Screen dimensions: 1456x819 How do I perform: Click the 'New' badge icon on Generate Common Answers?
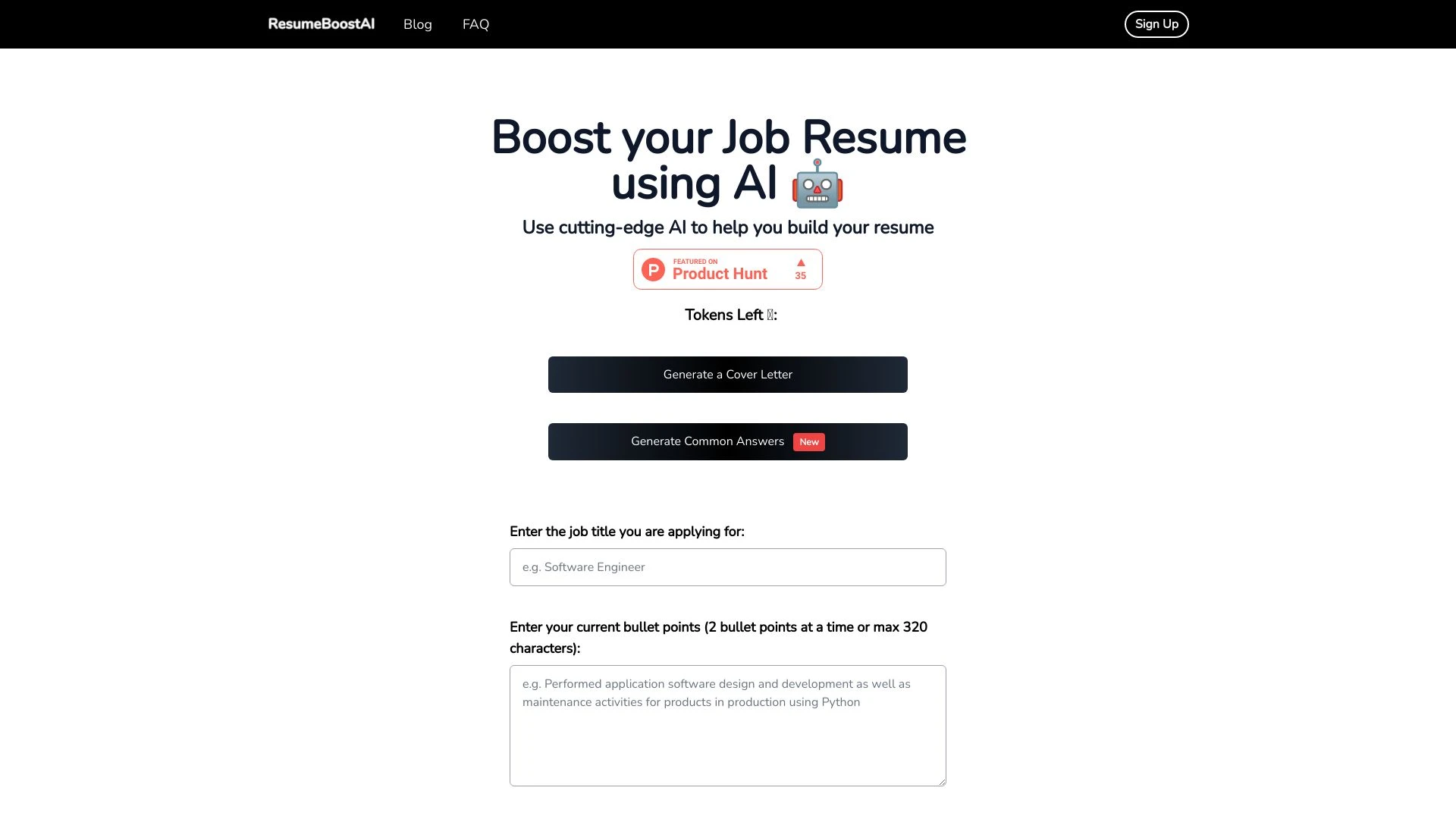pyautogui.click(x=808, y=441)
